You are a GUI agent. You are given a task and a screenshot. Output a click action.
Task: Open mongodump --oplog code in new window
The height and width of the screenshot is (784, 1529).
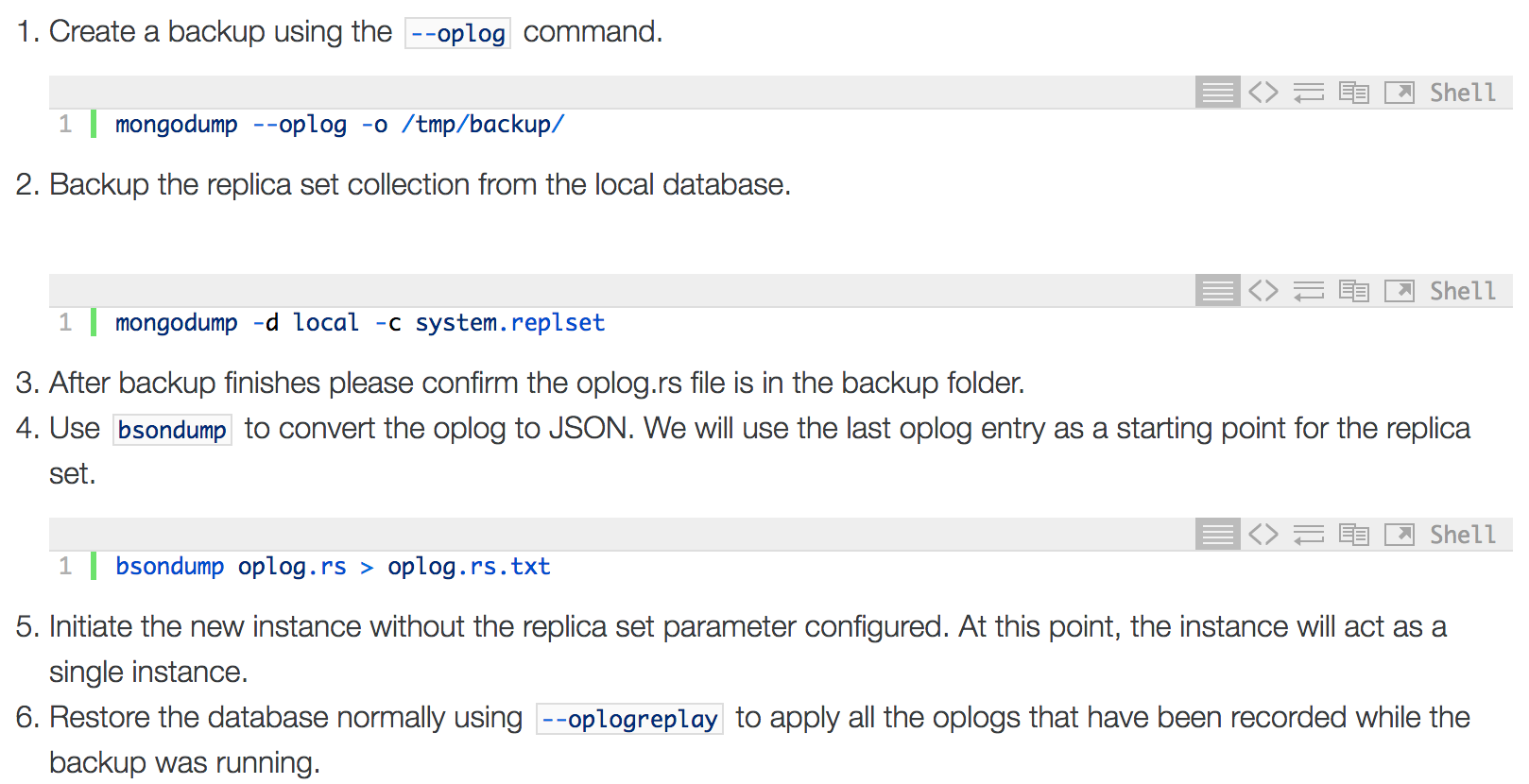pos(1400,93)
